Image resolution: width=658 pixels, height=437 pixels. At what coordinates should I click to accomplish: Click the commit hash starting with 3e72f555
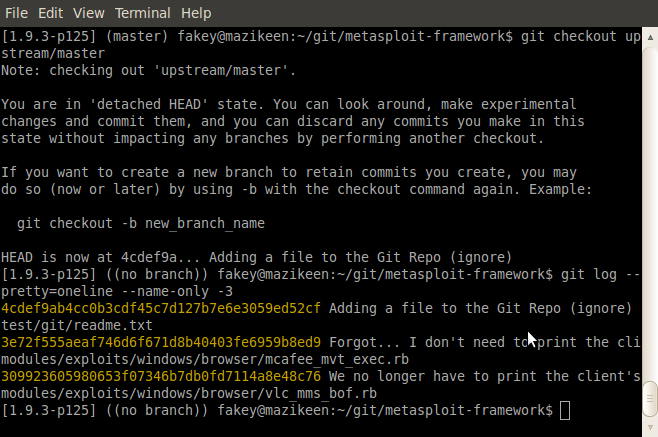coord(161,342)
